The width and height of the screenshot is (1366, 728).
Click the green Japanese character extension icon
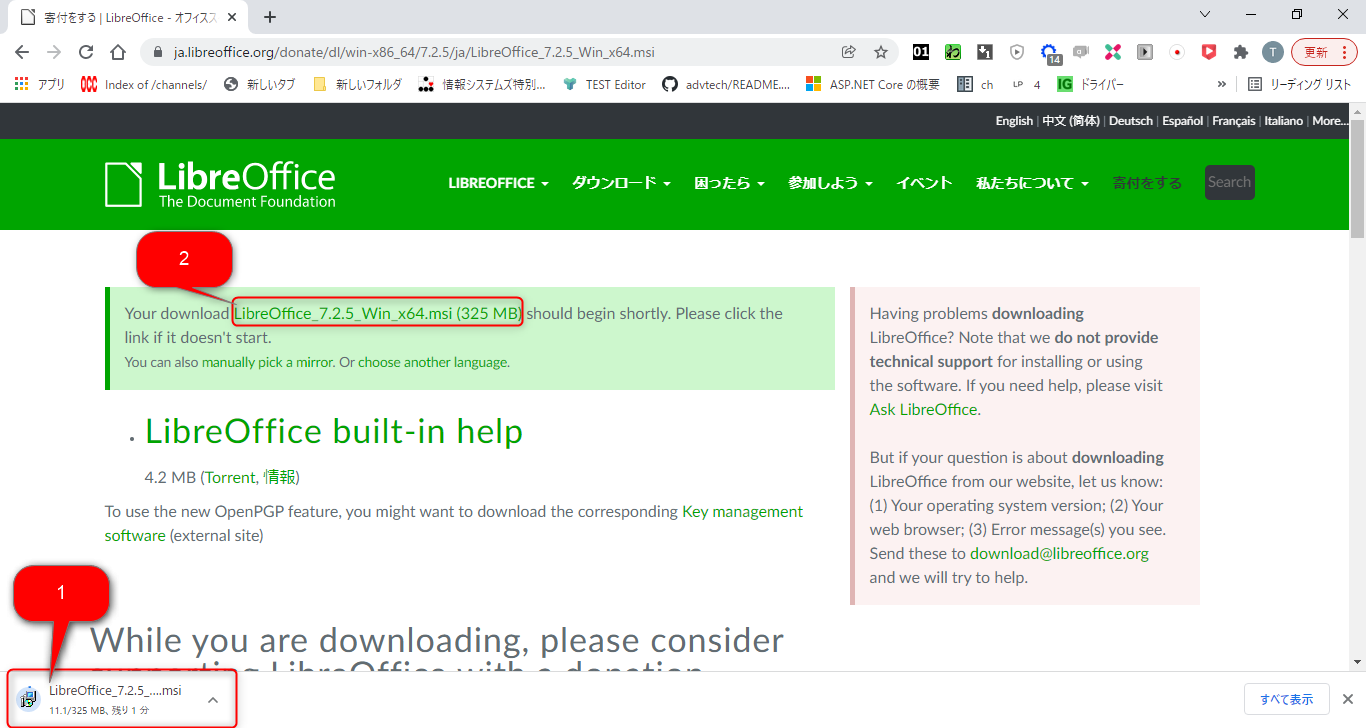953,52
